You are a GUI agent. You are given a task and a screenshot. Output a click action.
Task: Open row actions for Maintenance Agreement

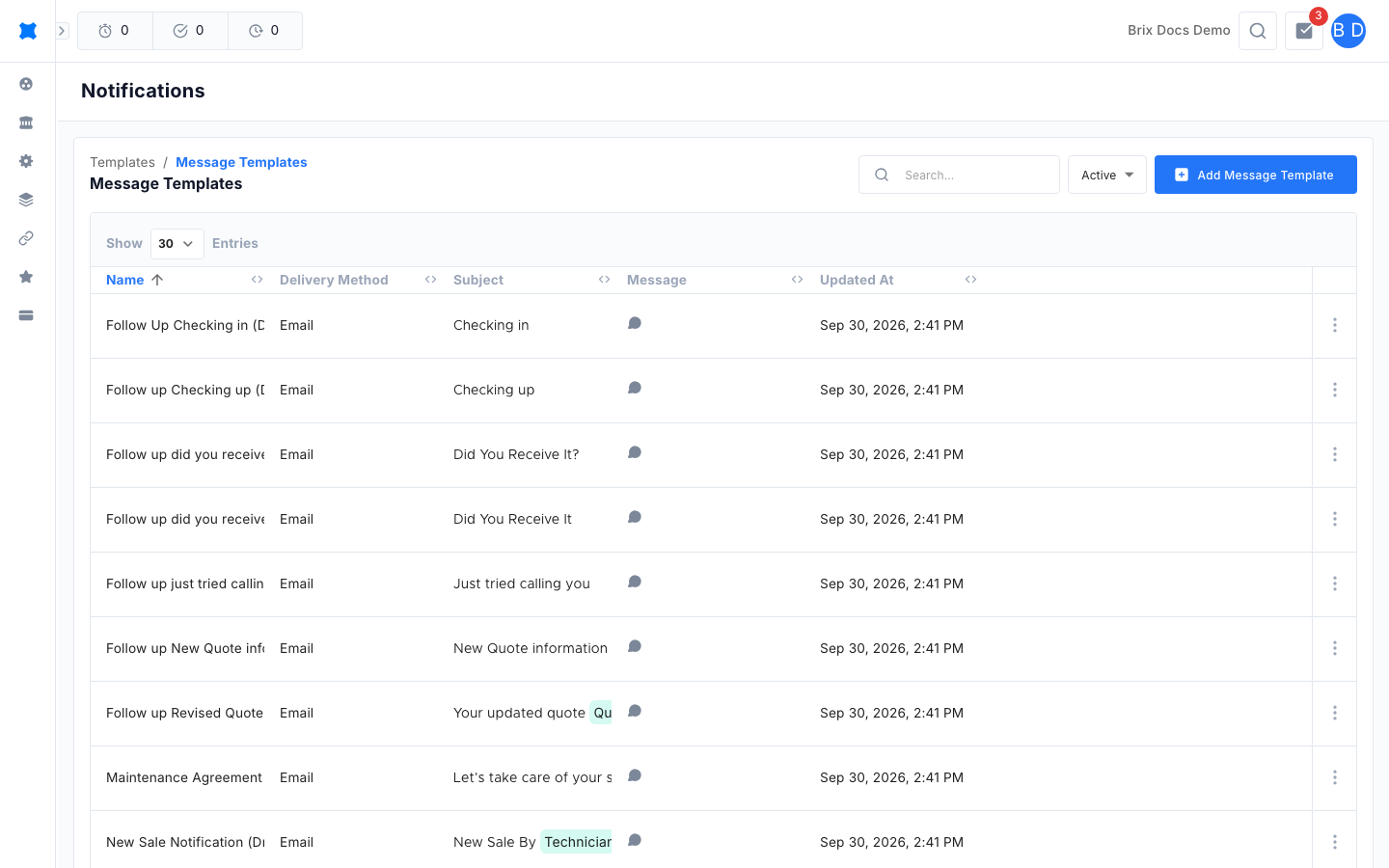(x=1335, y=777)
